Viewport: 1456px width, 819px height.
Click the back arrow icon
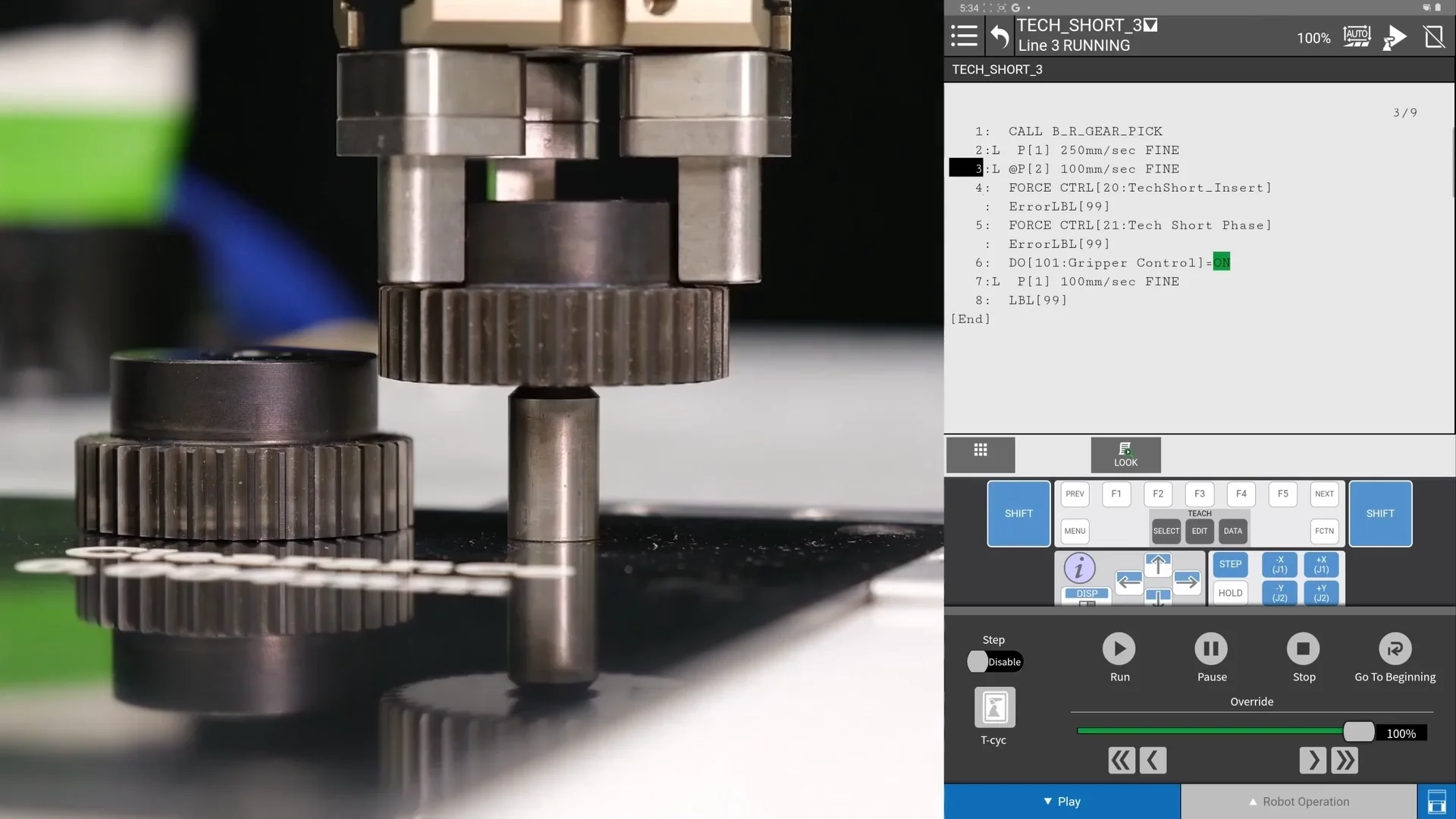point(999,36)
